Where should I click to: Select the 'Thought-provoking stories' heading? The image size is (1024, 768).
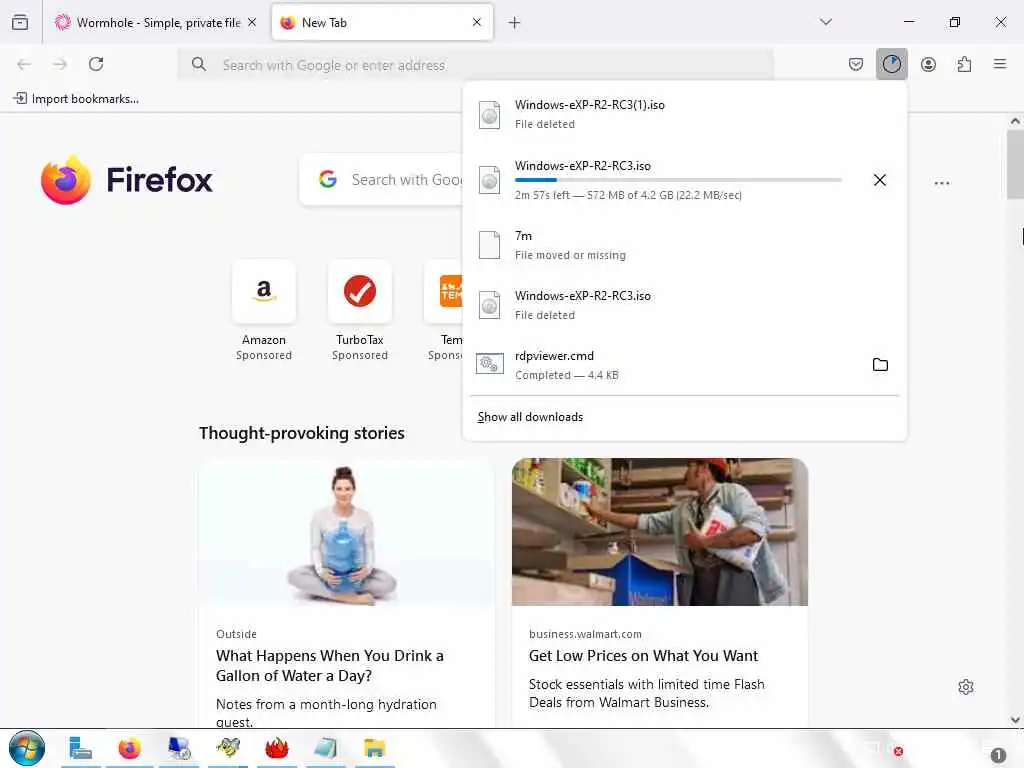pos(302,433)
